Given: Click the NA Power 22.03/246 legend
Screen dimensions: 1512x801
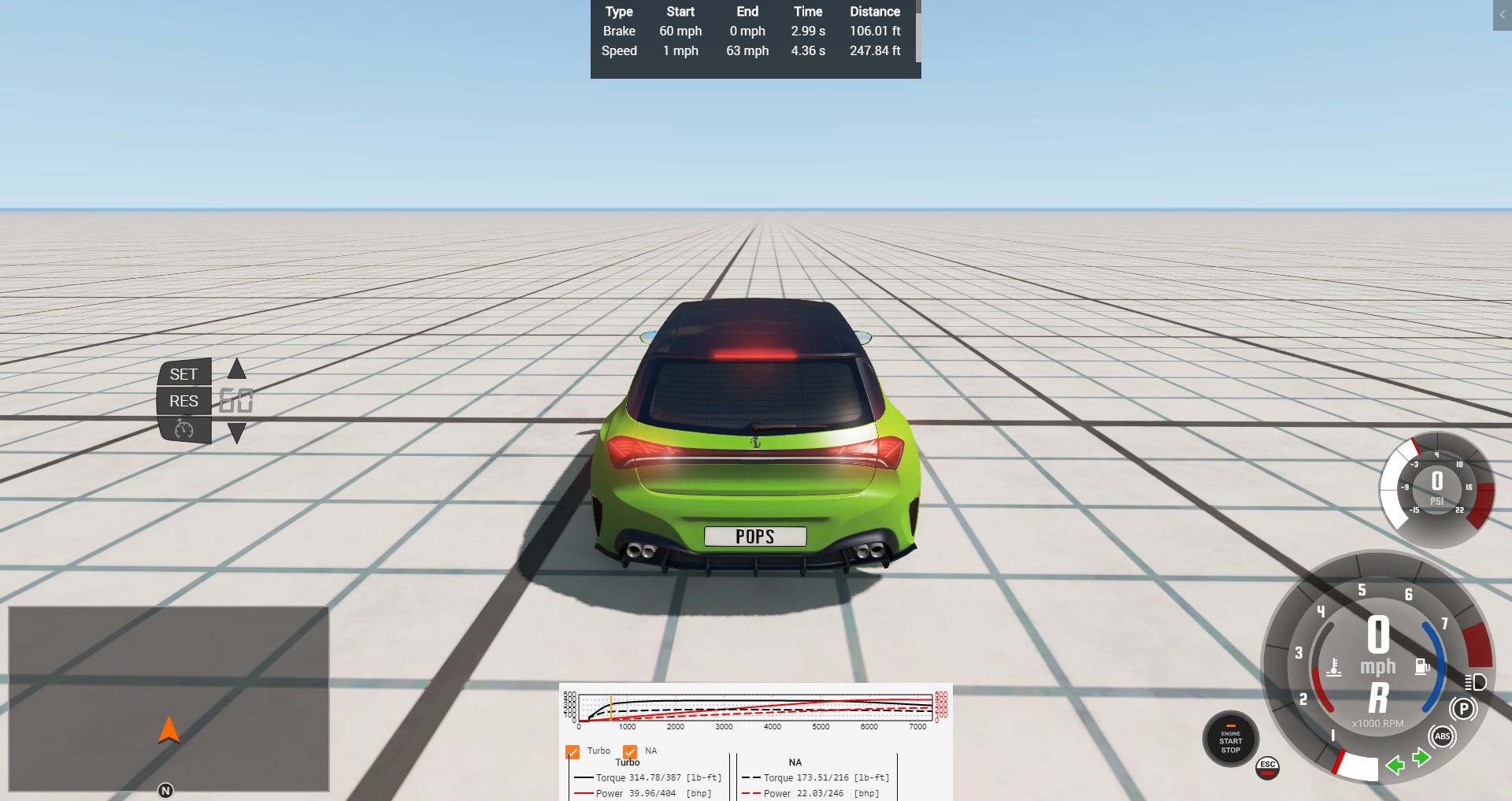Looking at the screenshot, I should pos(811,793).
